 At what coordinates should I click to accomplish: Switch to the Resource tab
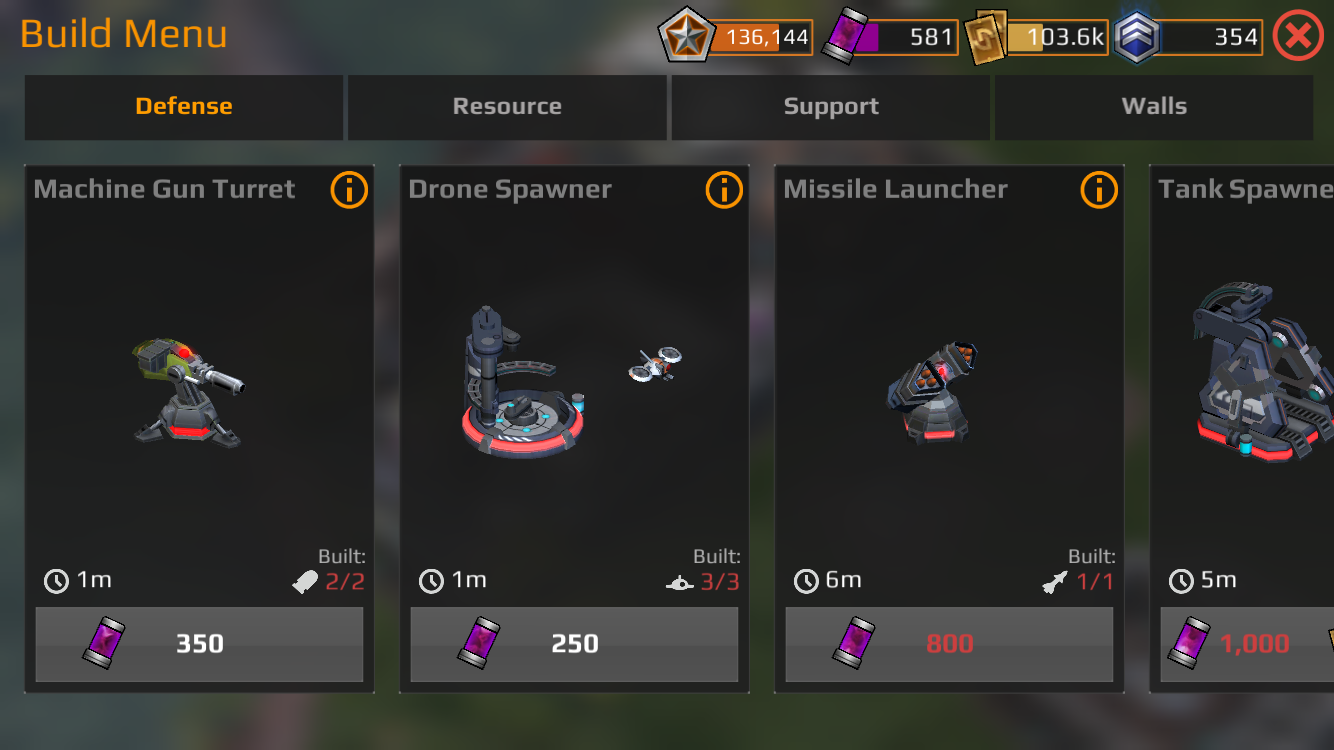(x=507, y=107)
